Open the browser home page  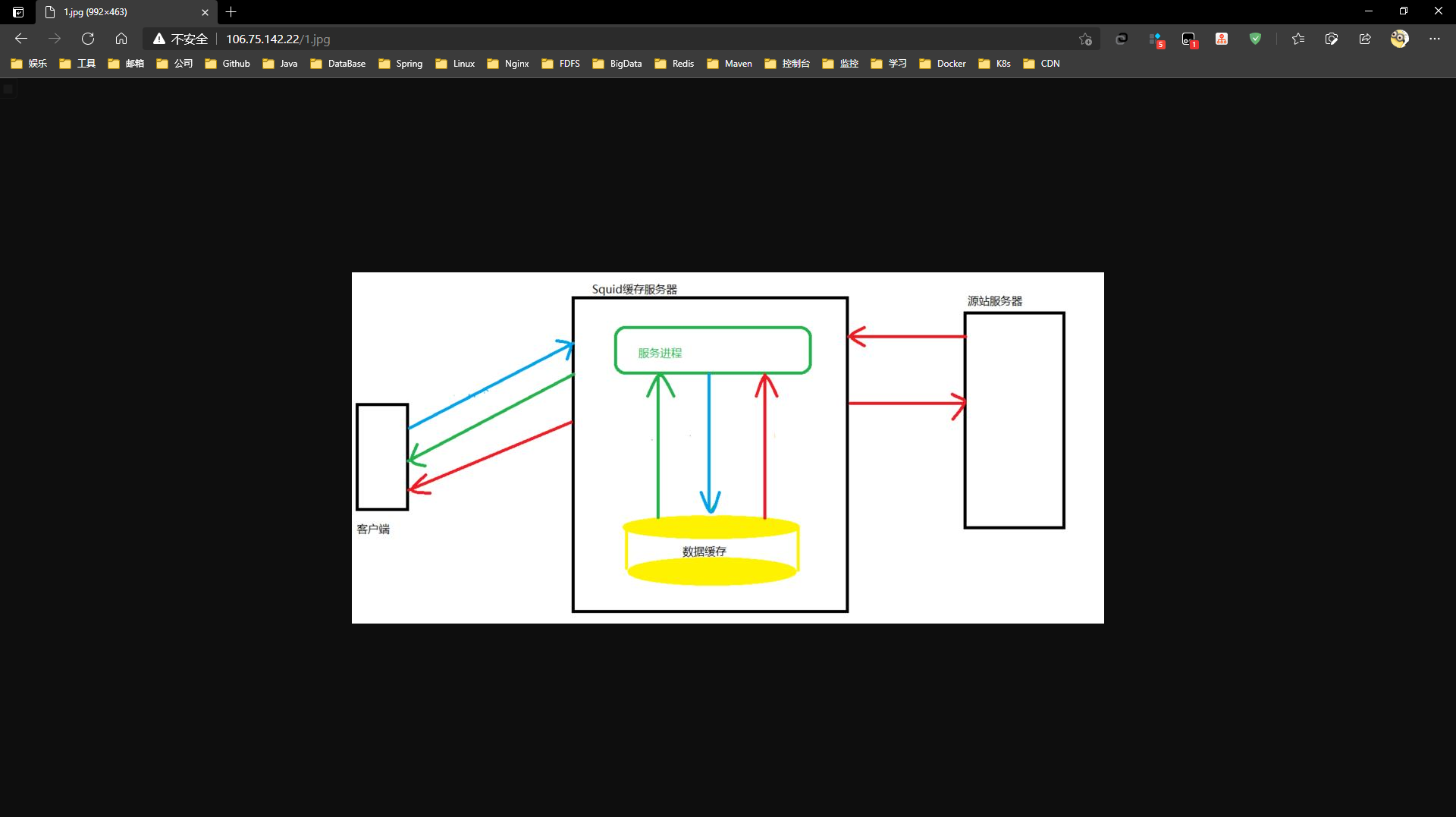pyautogui.click(x=121, y=39)
